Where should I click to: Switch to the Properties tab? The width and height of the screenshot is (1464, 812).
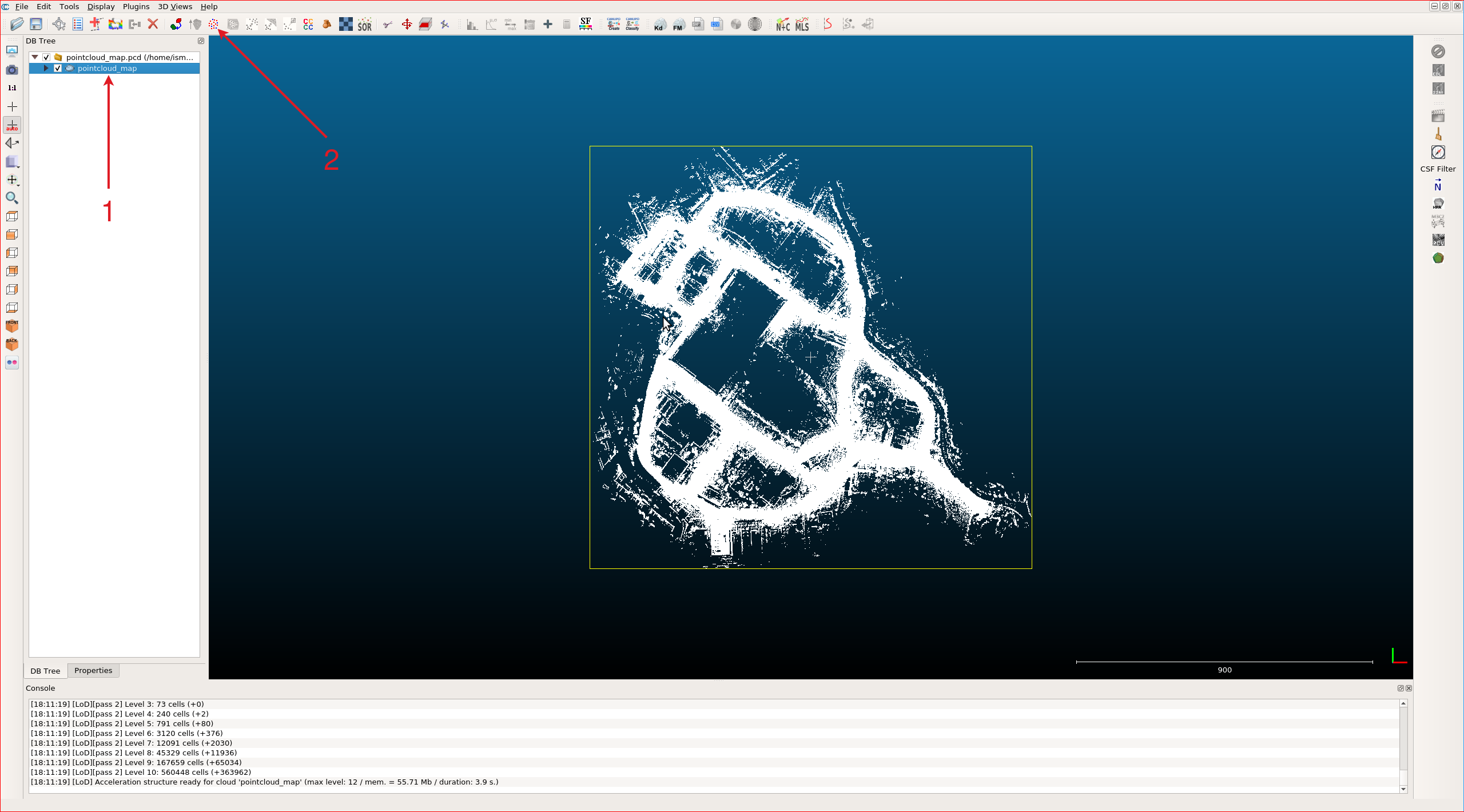[93, 670]
